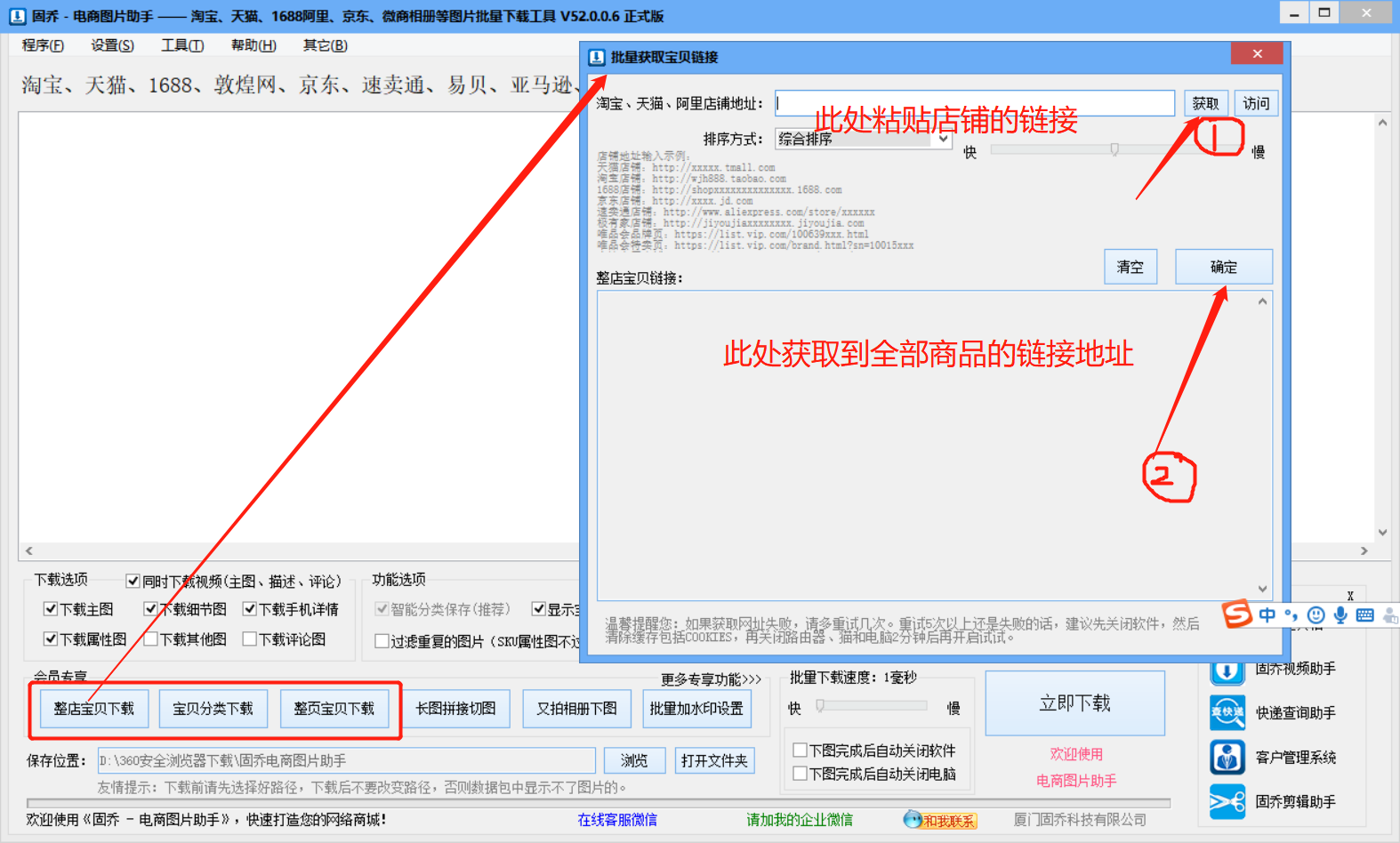Click the 宝贝分类下载 button

click(x=213, y=709)
